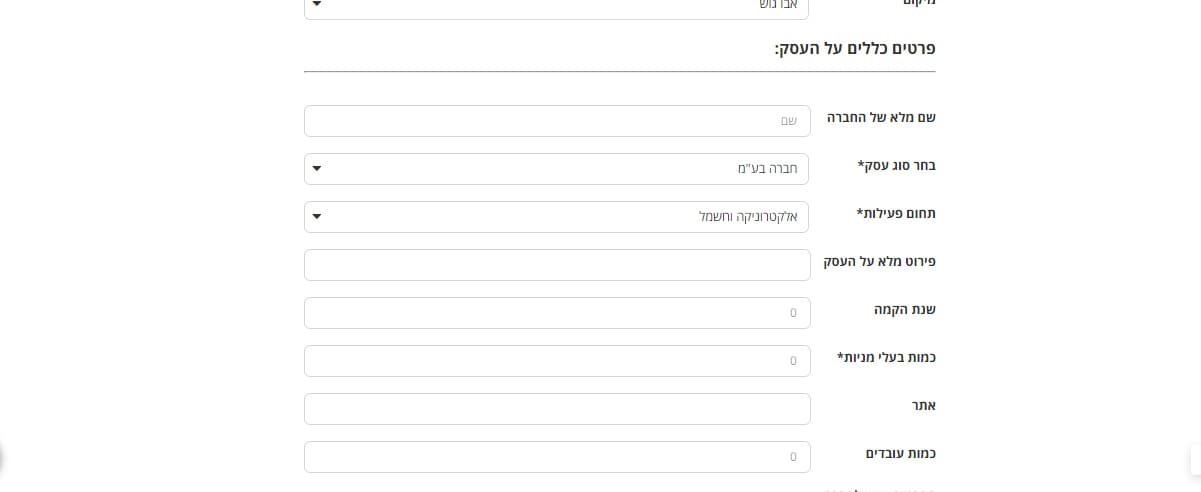Click the שם מלא של החברה label

(x=881, y=118)
